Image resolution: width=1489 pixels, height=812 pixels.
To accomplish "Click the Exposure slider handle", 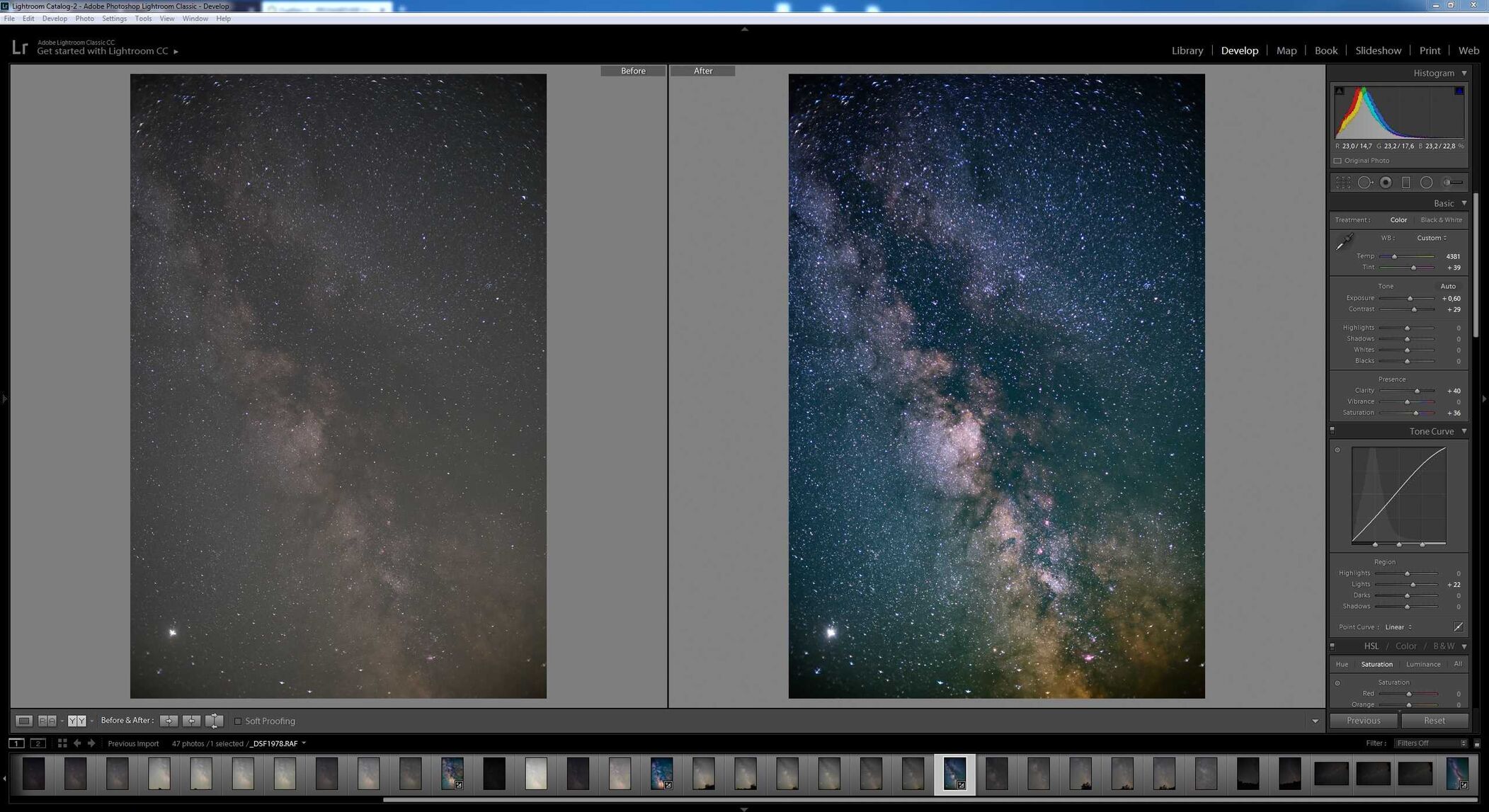I will tap(1410, 299).
